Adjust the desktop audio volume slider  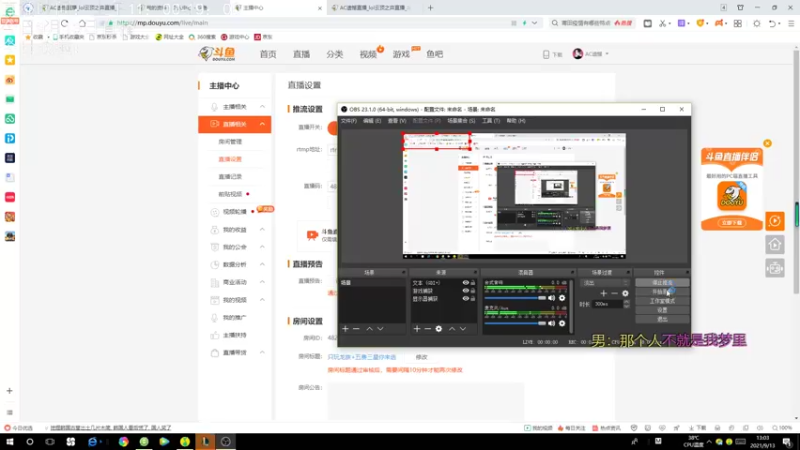pos(515,298)
